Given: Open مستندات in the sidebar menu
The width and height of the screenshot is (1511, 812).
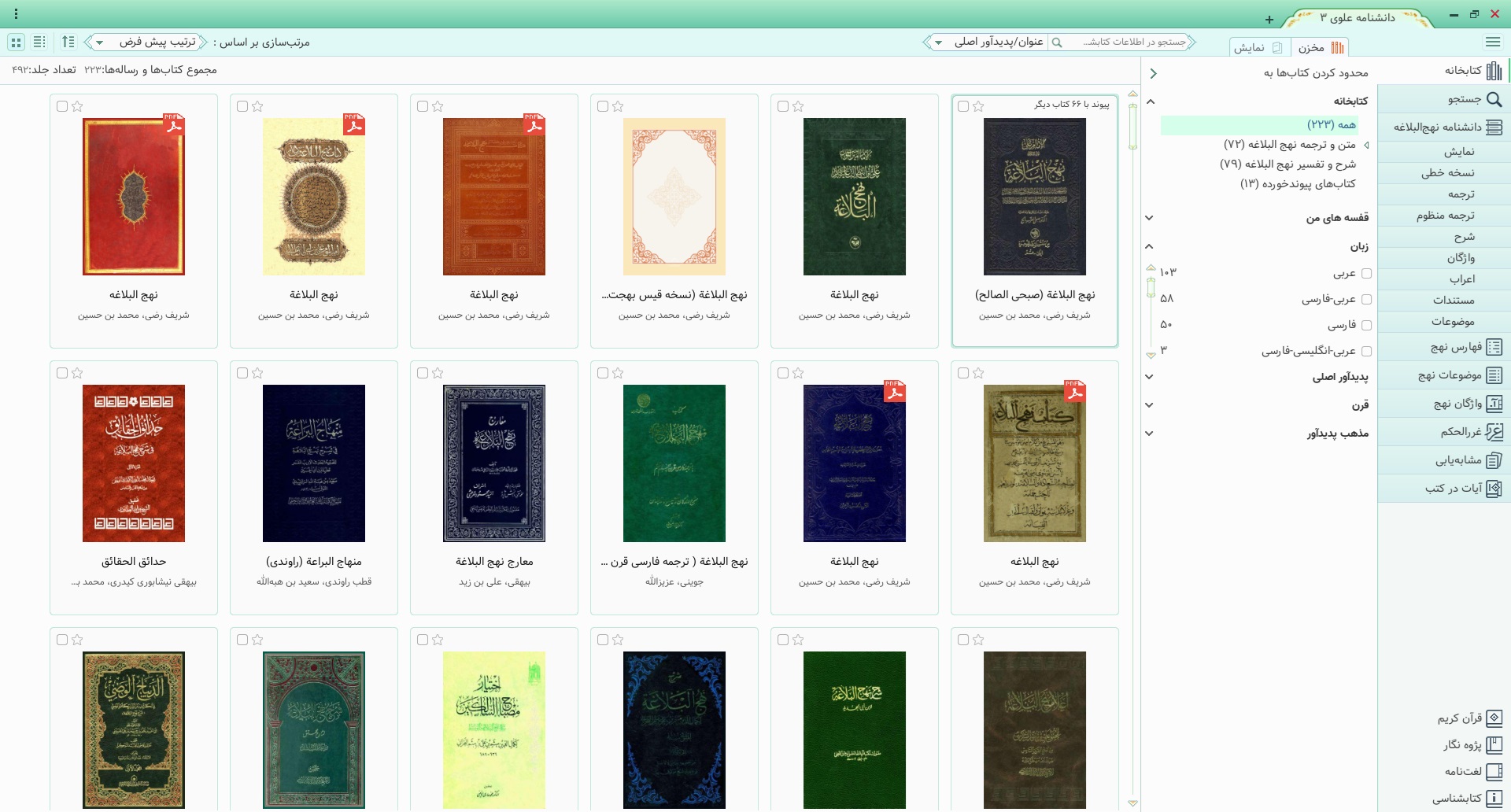Looking at the screenshot, I should tap(1444, 301).
